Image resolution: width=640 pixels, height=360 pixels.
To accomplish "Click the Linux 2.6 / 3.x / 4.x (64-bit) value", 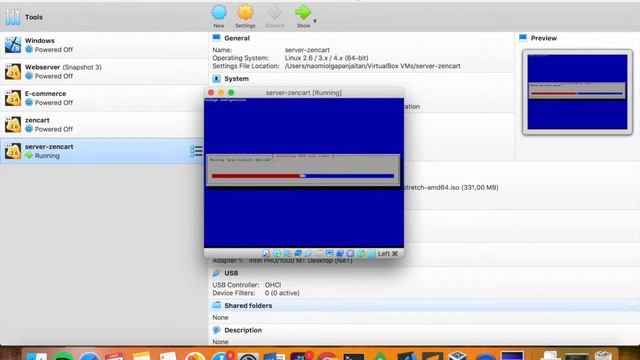I will 327,58.
